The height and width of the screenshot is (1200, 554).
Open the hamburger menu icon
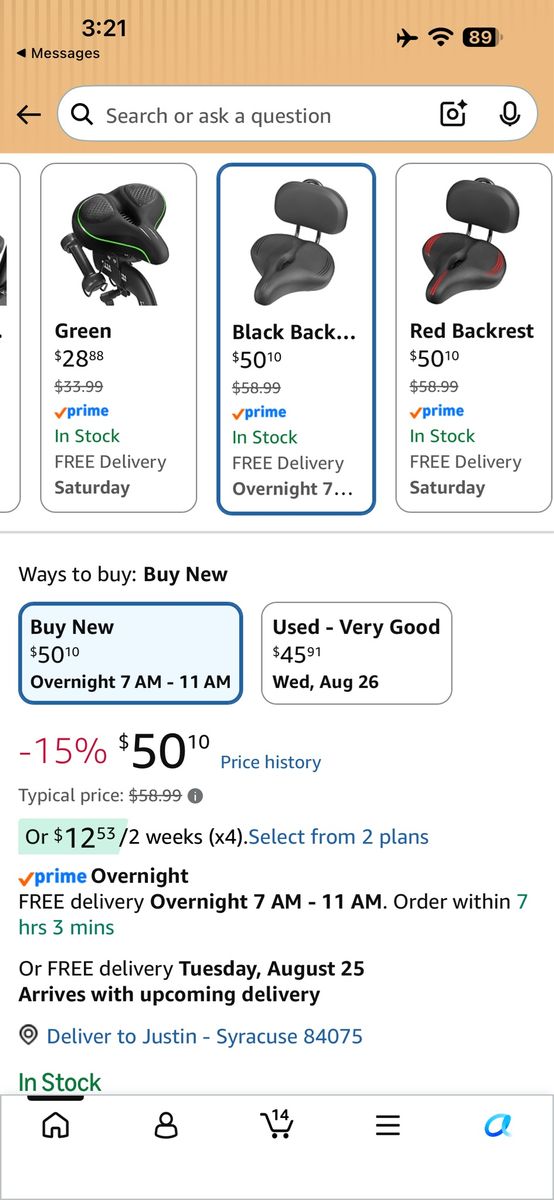388,1125
